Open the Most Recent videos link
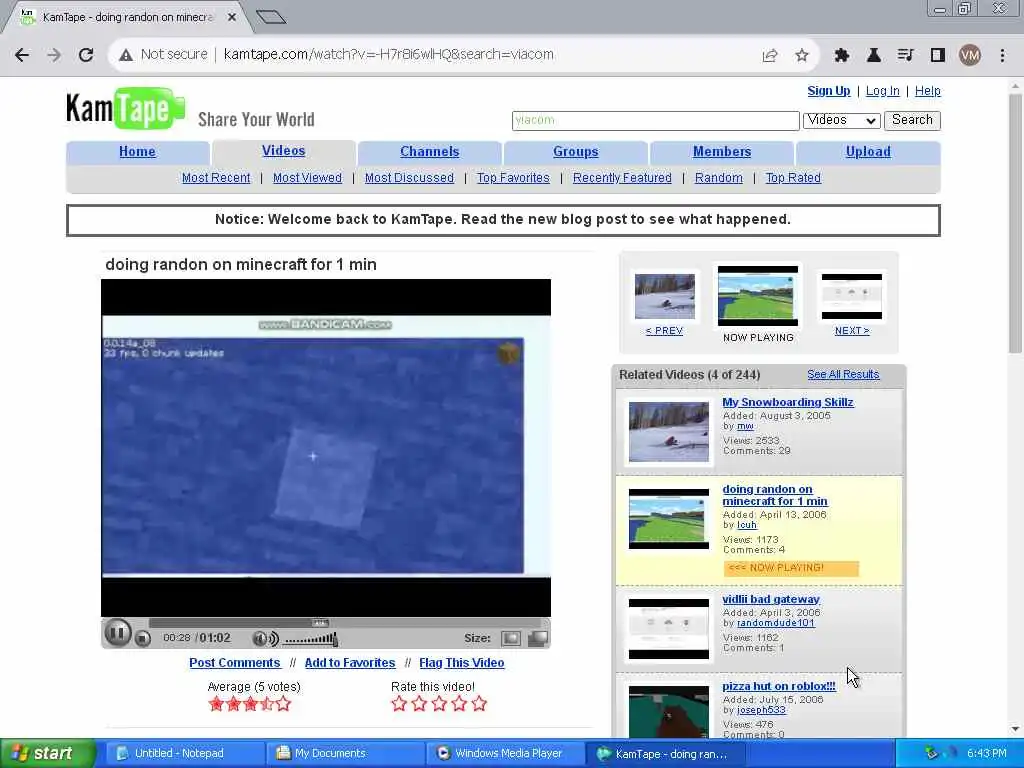The width and height of the screenshot is (1024, 768). coord(216,178)
